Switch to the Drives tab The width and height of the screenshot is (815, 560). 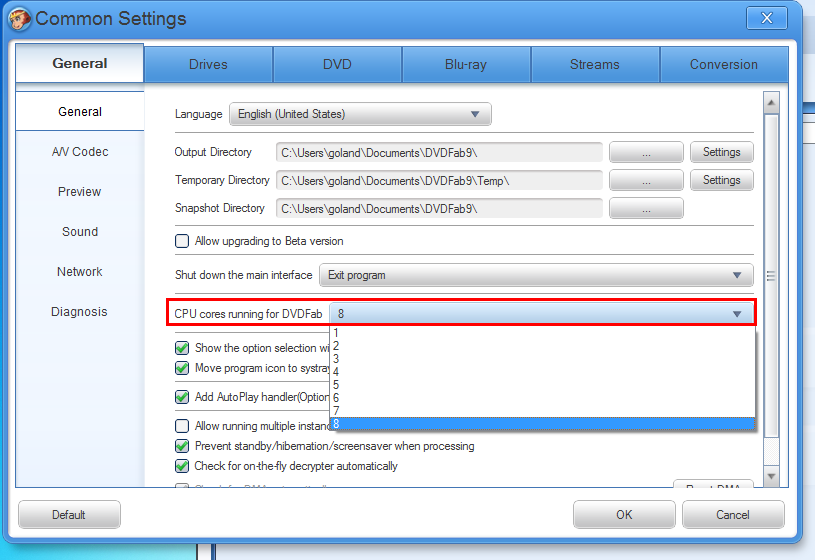(208, 64)
